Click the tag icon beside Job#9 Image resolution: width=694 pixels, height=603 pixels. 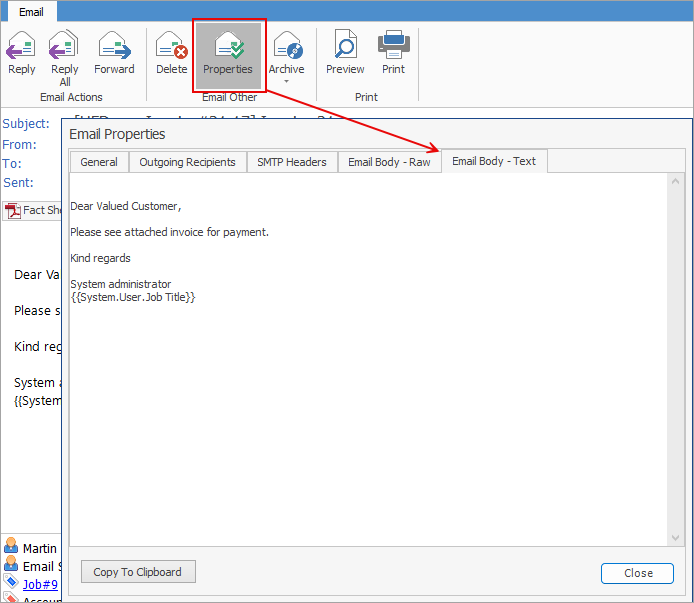[11, 581]
